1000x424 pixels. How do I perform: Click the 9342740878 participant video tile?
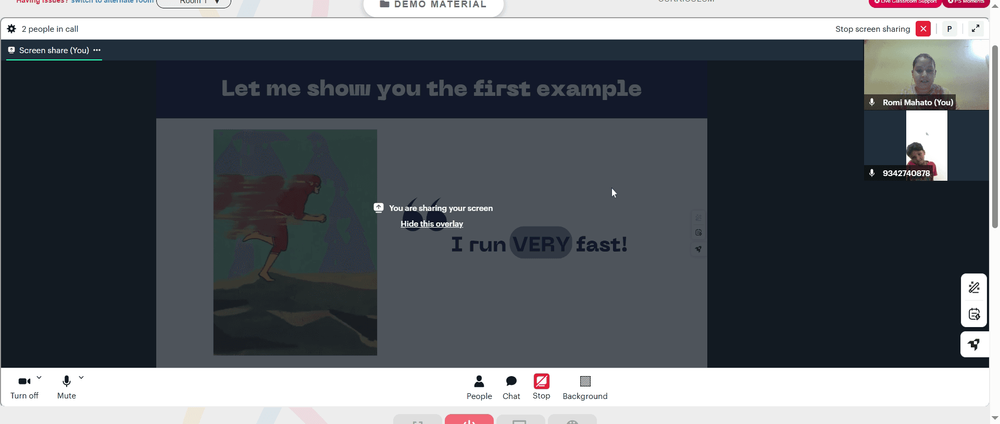point(926,145)
